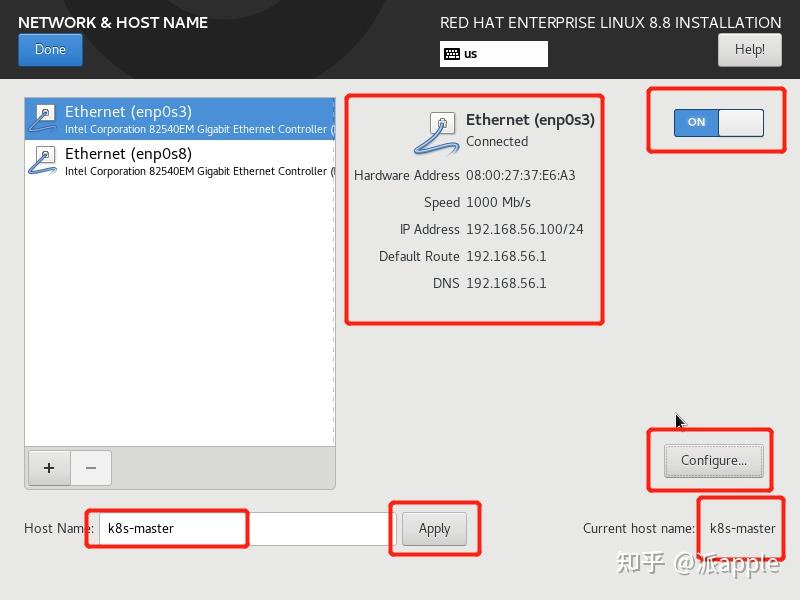Click Hardware Address value 08:00:27:37:E6:A3
The height and width of the screenshot is (600, 800).
click(x=520, y=176)
